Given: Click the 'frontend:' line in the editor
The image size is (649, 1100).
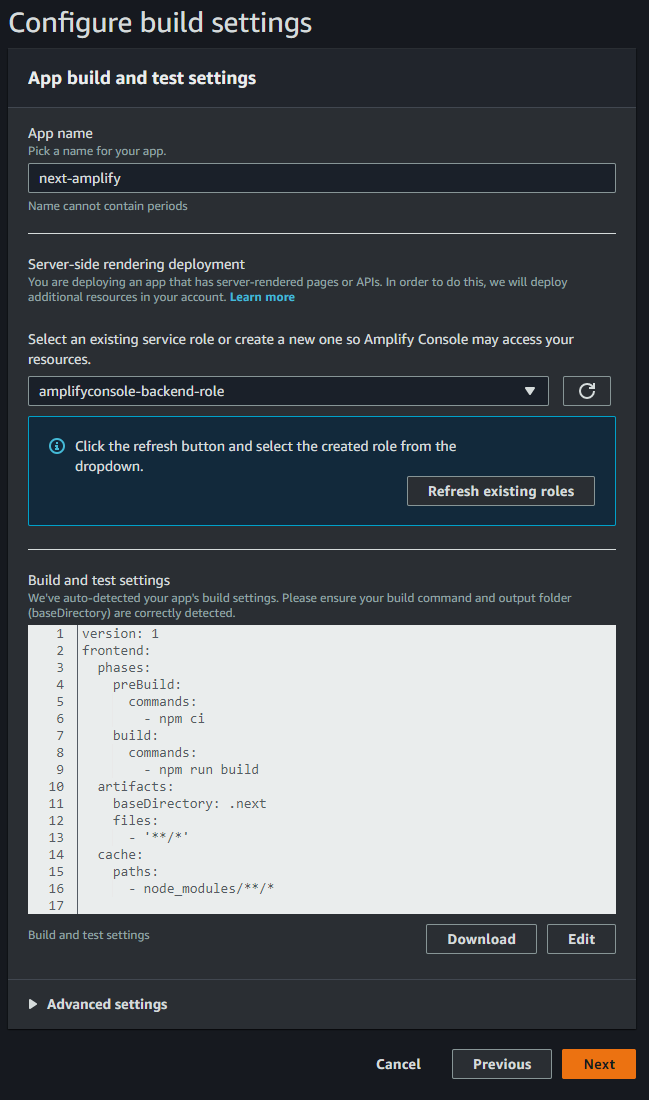Looking at the screenshot, I should click(116, 650).
